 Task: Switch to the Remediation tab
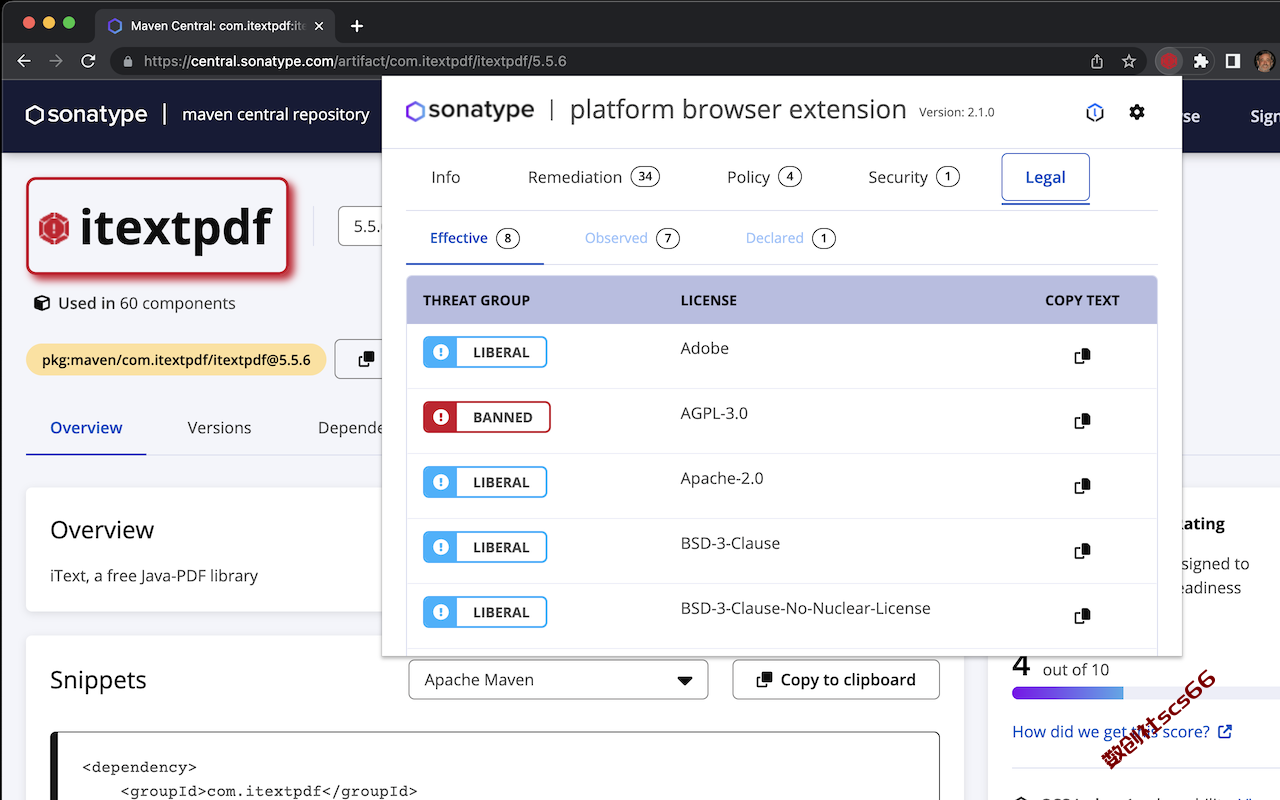click(594, 177)
